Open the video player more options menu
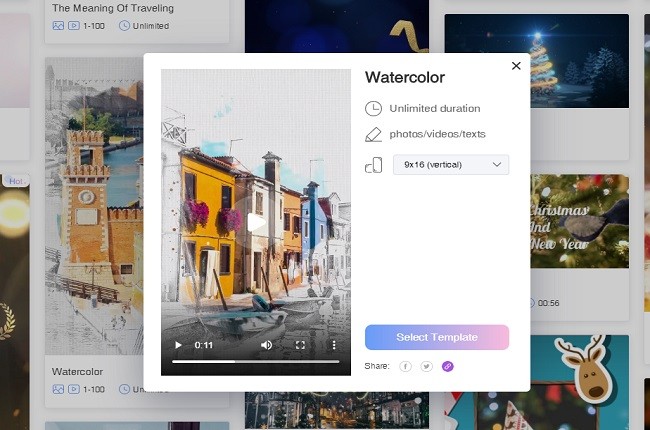 [334, 345]
